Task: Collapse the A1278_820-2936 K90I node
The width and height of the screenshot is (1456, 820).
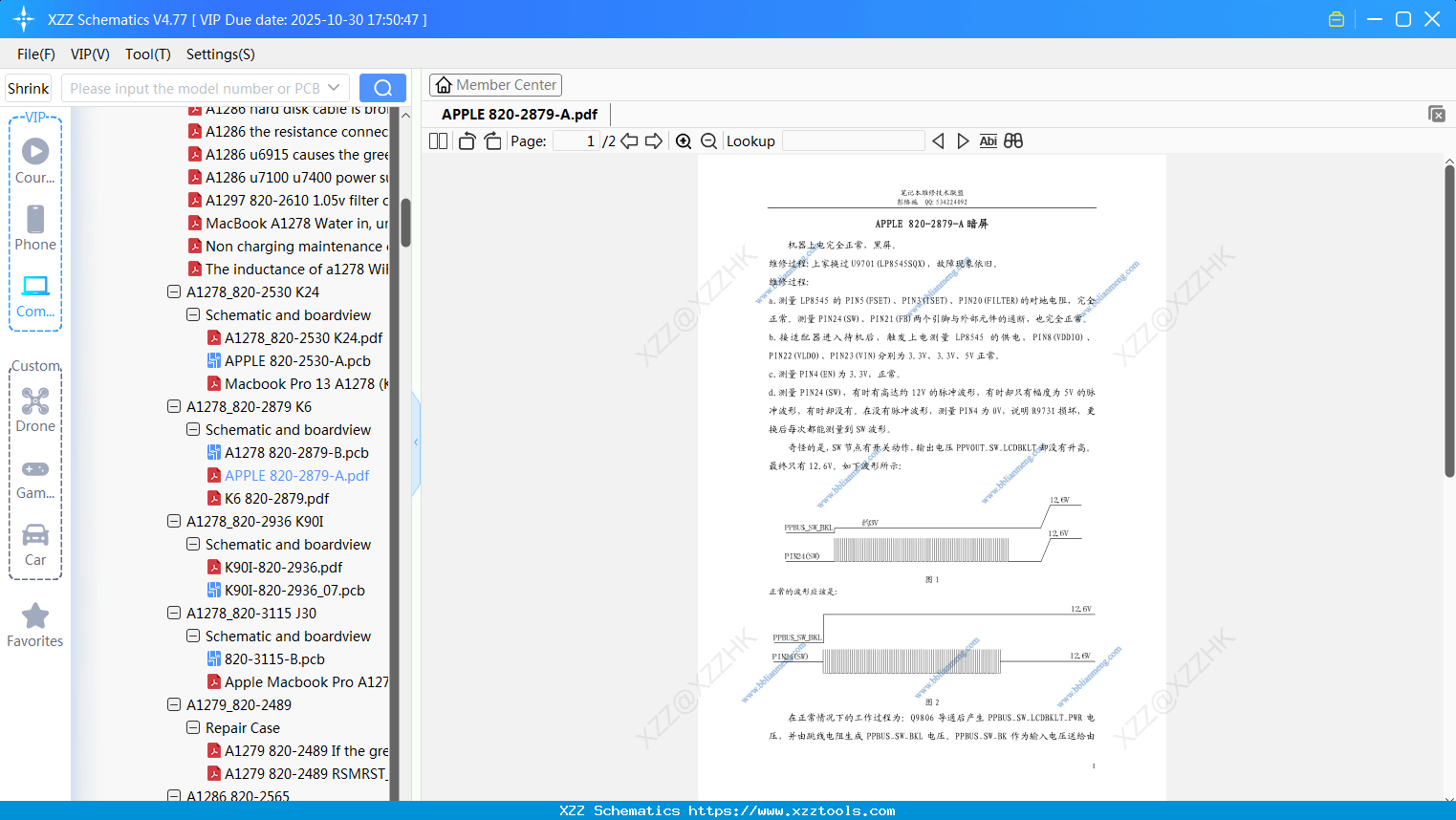Action: 174,521
